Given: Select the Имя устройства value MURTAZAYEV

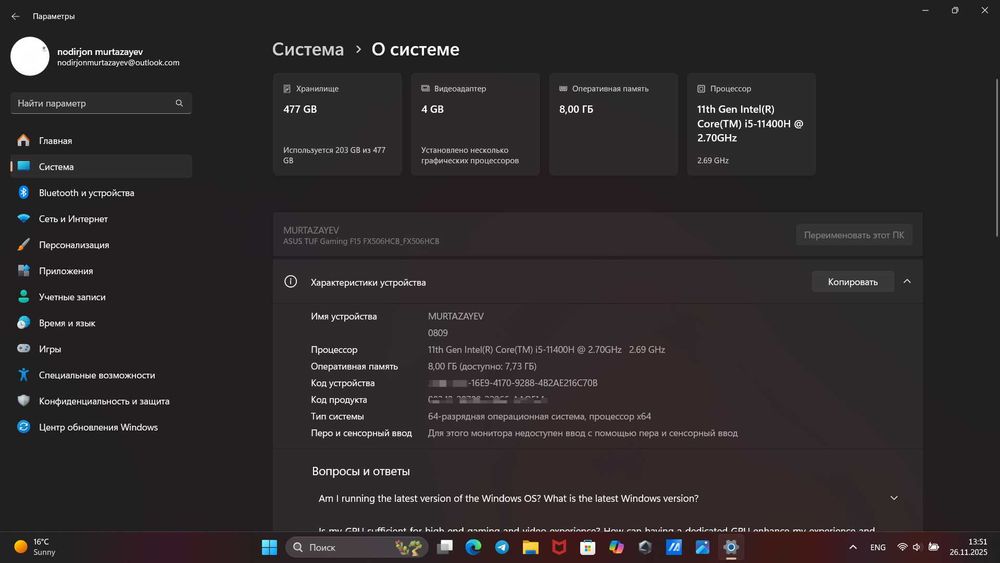Looking at the screenshot, I should [x=456, y=316].
